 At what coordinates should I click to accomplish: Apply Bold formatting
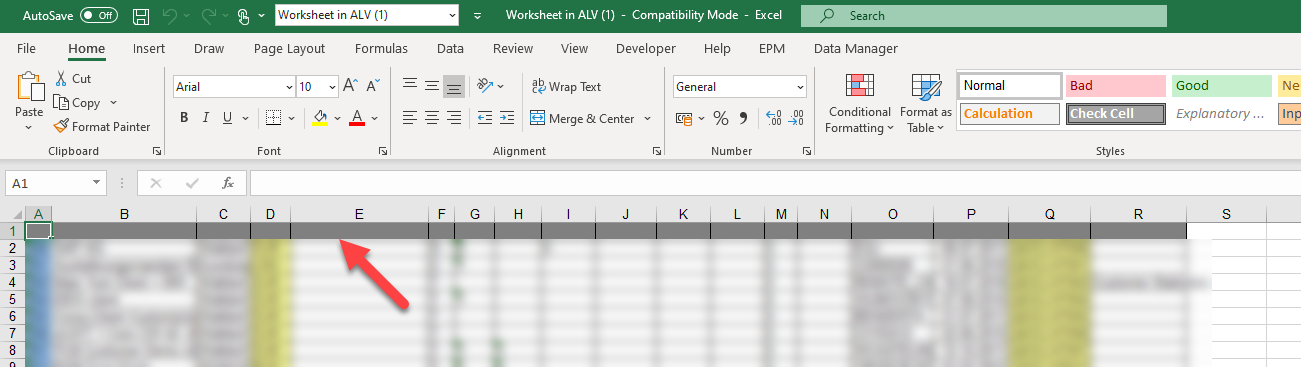pyautogui.click(x=184, y=118)
